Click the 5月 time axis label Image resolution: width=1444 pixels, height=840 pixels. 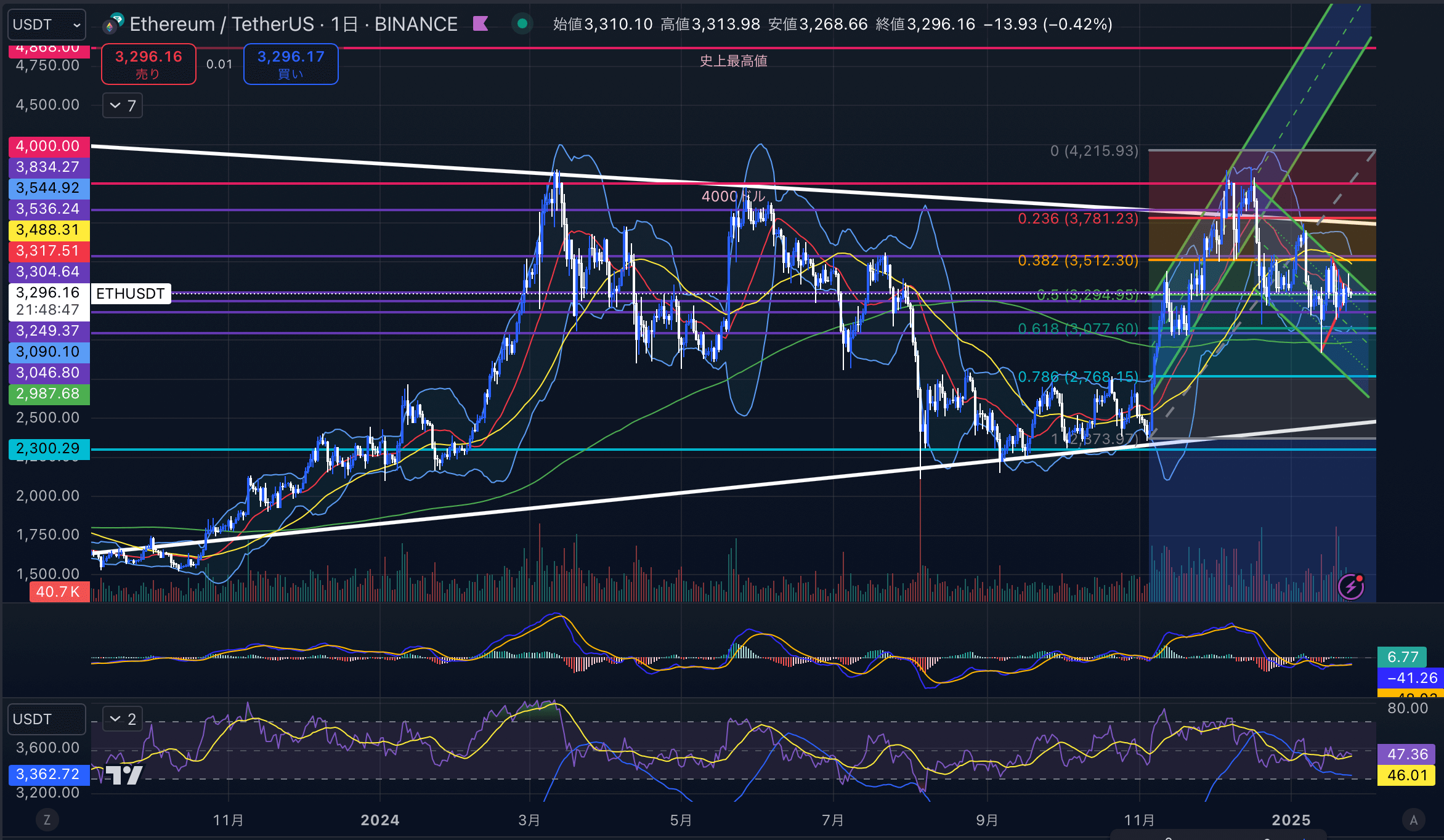pos(681,820)
